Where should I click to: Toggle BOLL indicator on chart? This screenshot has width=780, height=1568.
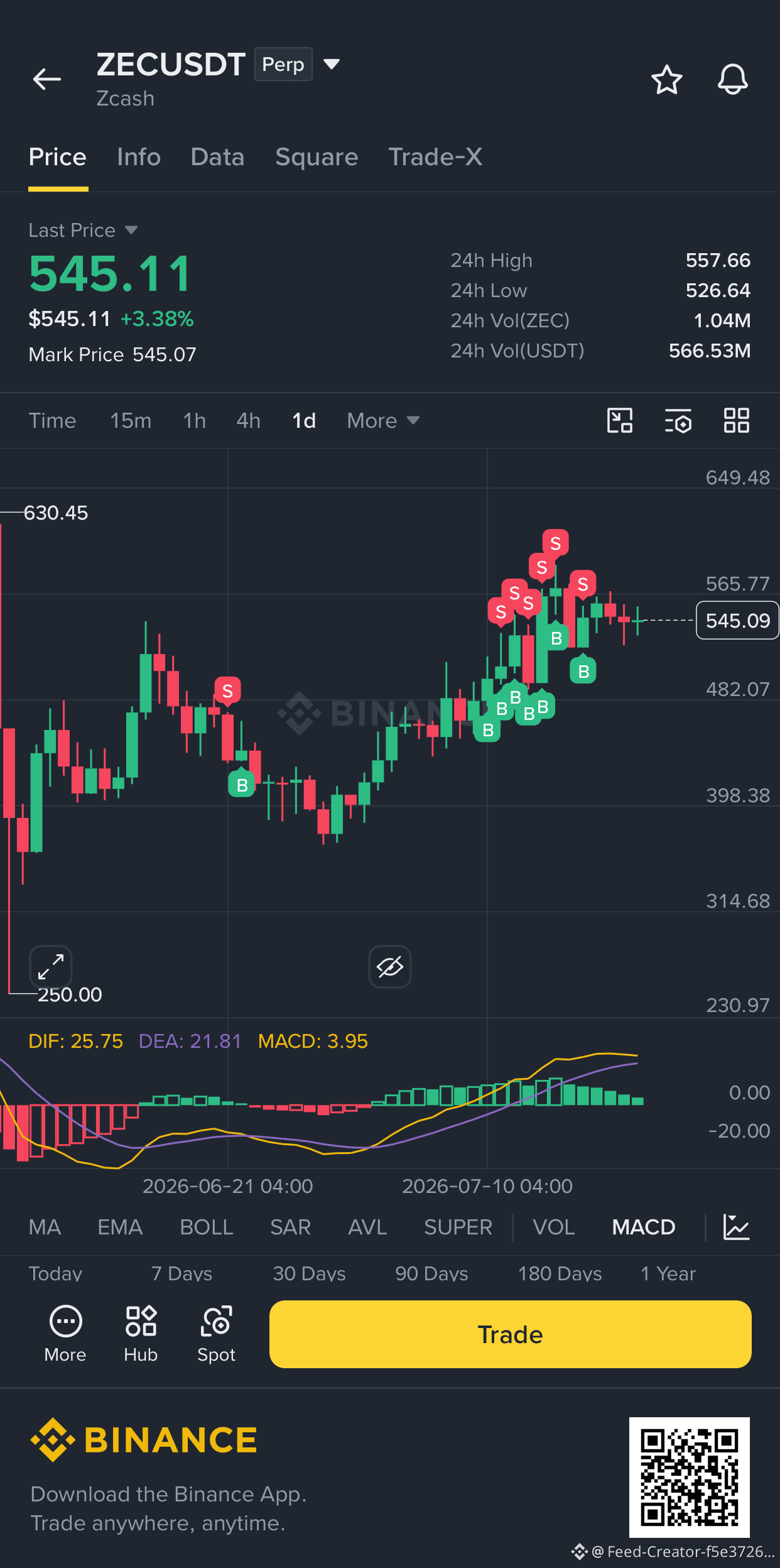207,1227
